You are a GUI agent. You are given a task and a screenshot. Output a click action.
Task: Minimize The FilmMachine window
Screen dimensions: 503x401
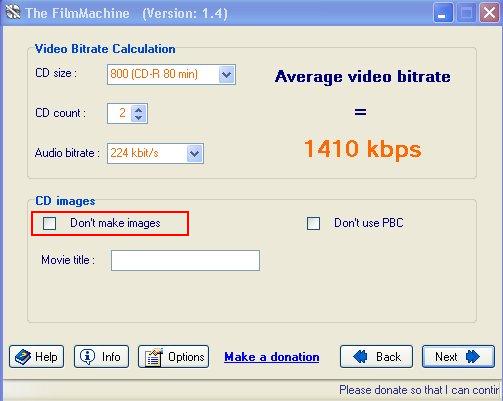(443, 13)
